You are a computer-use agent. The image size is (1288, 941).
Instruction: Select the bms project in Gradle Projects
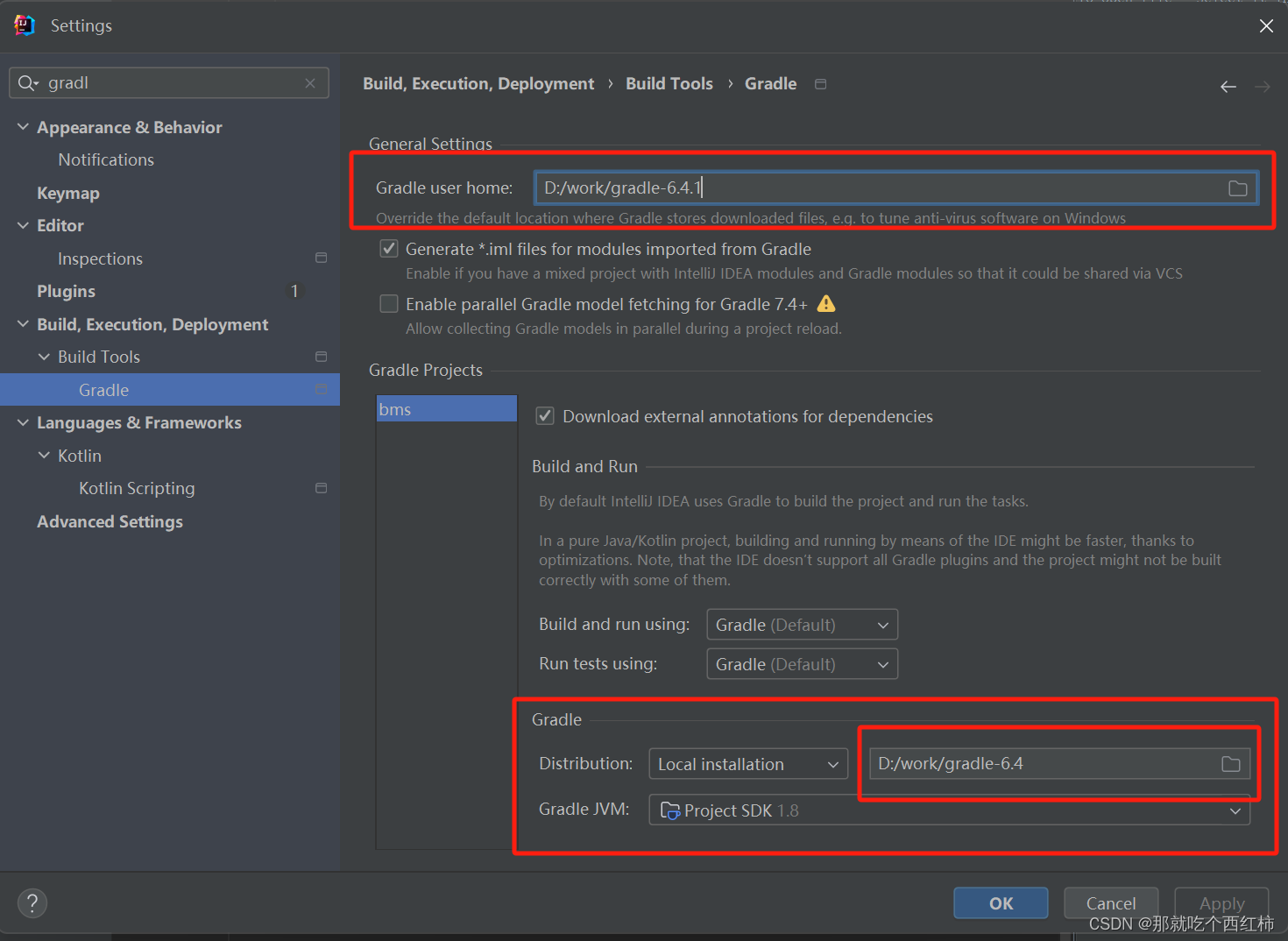coord(446,408)
